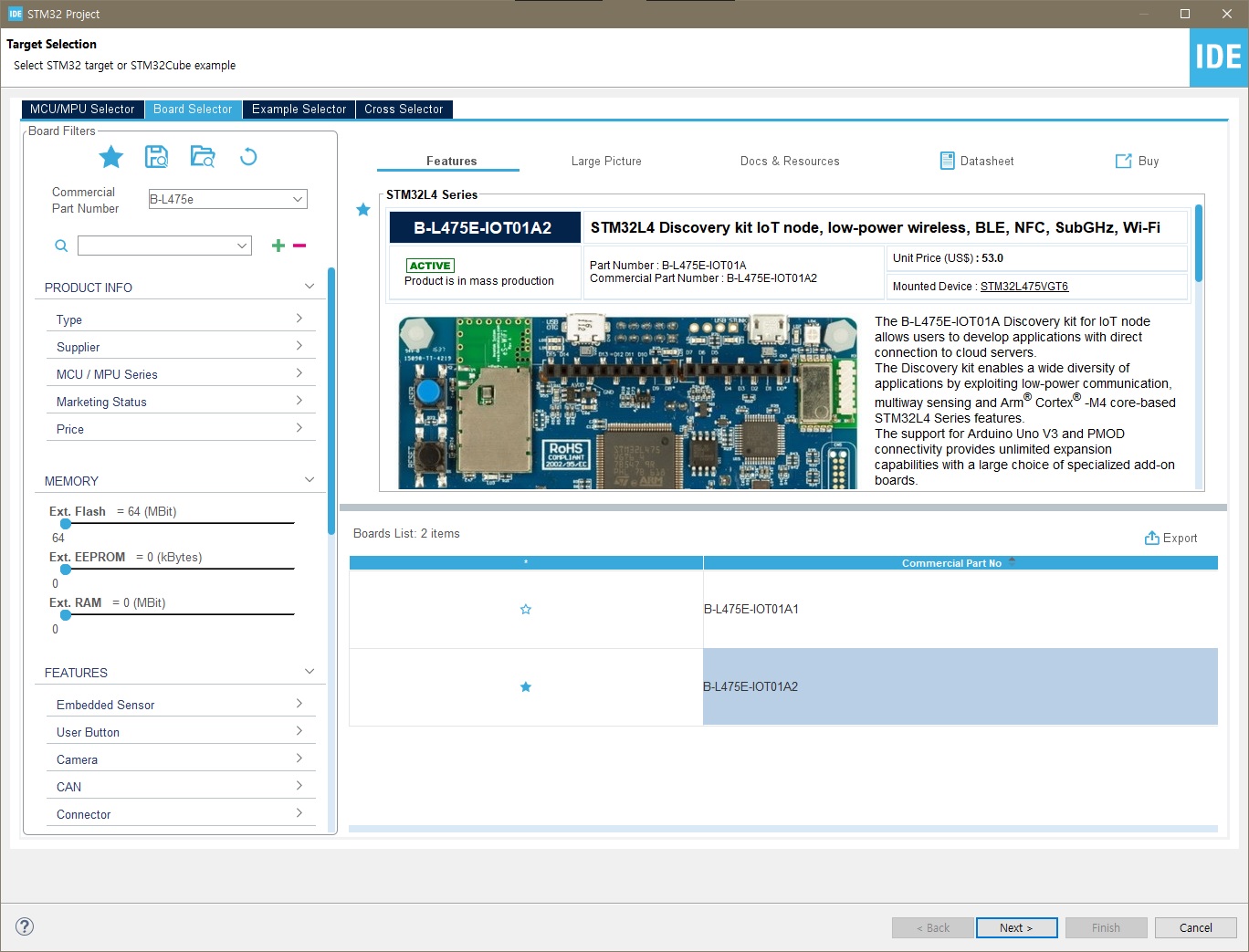1249x952 pixels.
Task: Add a search filter with green plus
Action: pyautogui.click(x=278, y=246)
